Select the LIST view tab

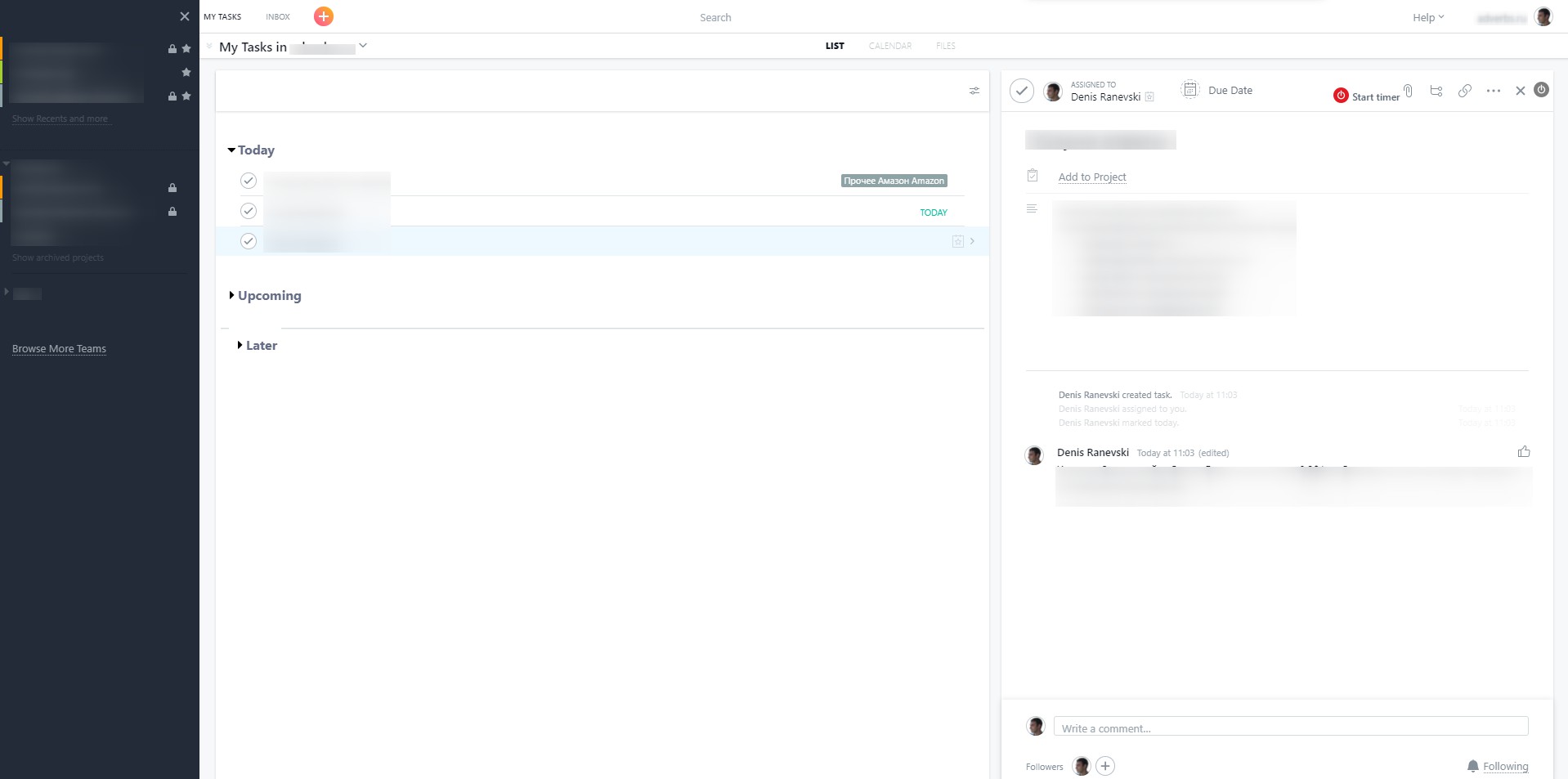(x=835, y=46)
